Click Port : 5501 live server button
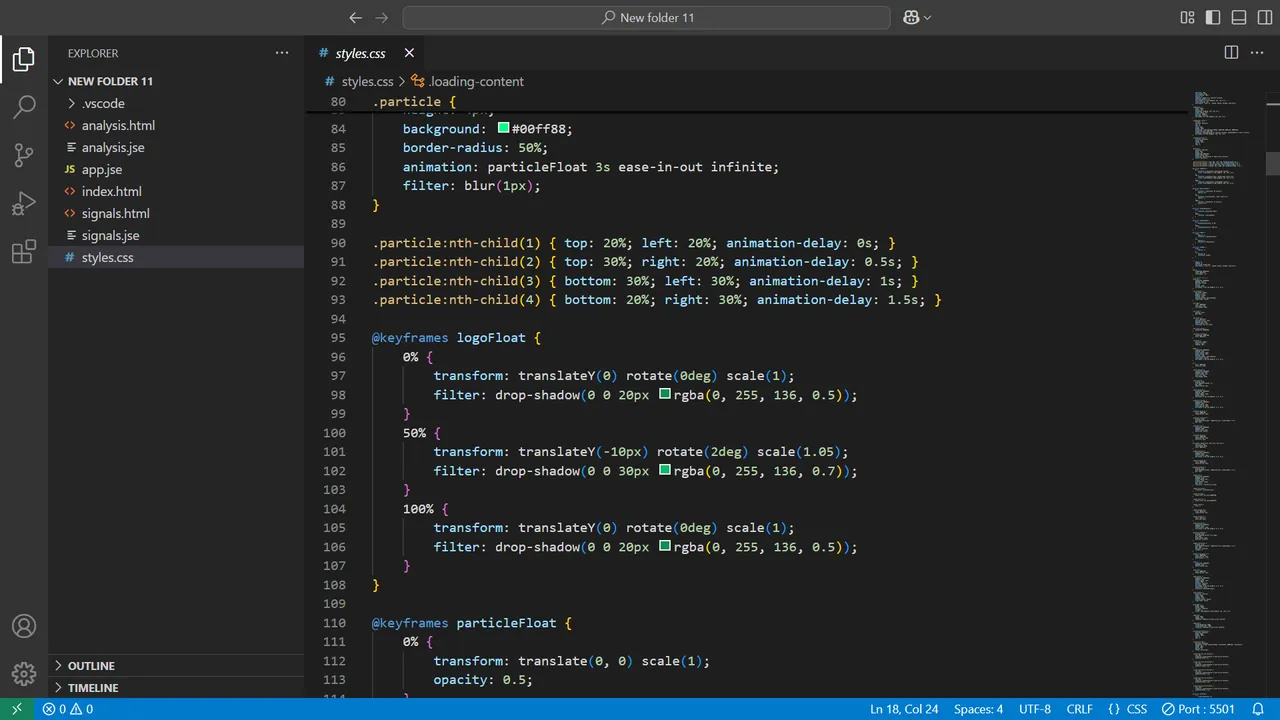Screen dimensions: 1280x720 click(x=1198, y=709)
